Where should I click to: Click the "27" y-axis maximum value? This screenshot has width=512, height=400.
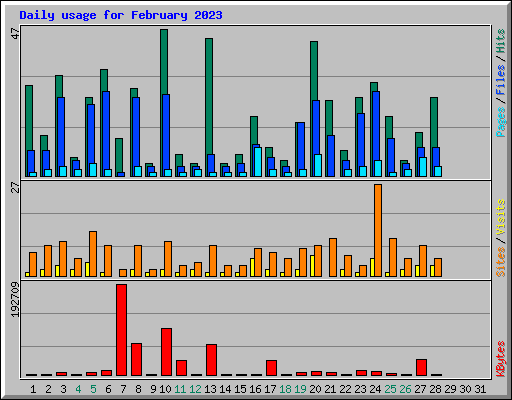(x=15, y=187)
